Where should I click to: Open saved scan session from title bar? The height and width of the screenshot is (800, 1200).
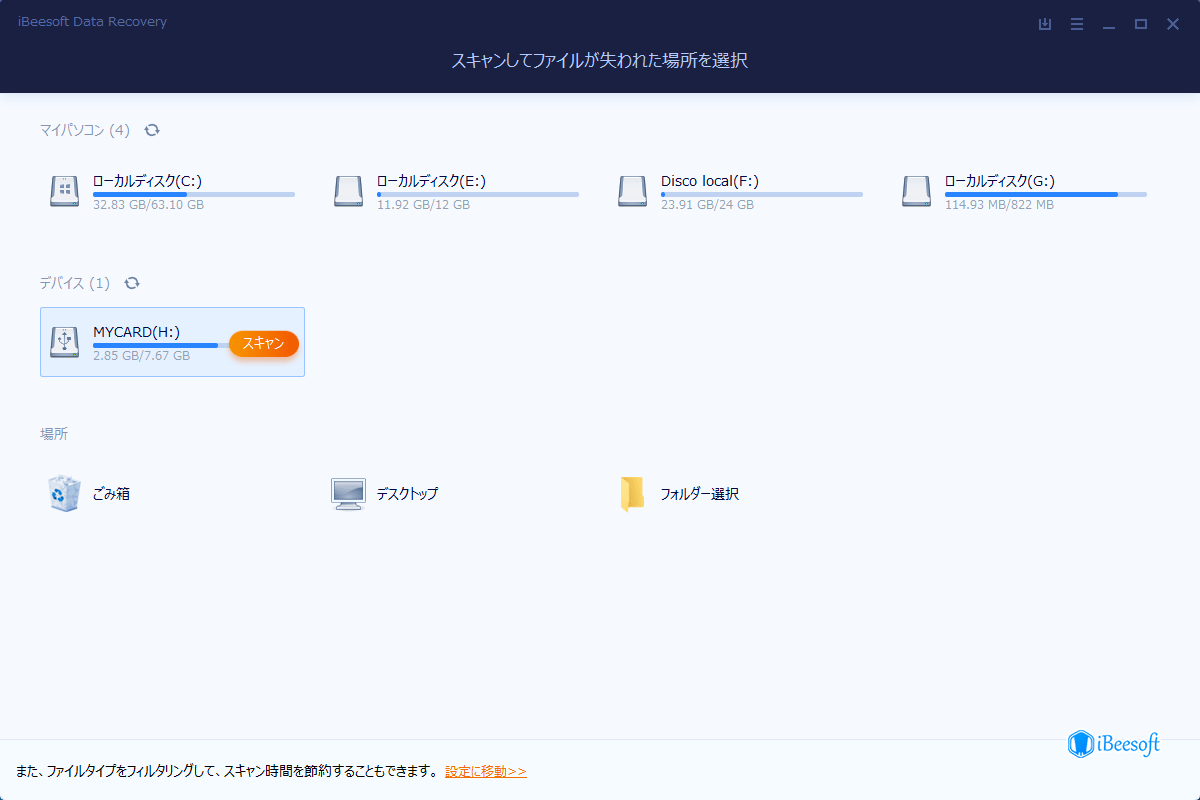coord(1044,23)
